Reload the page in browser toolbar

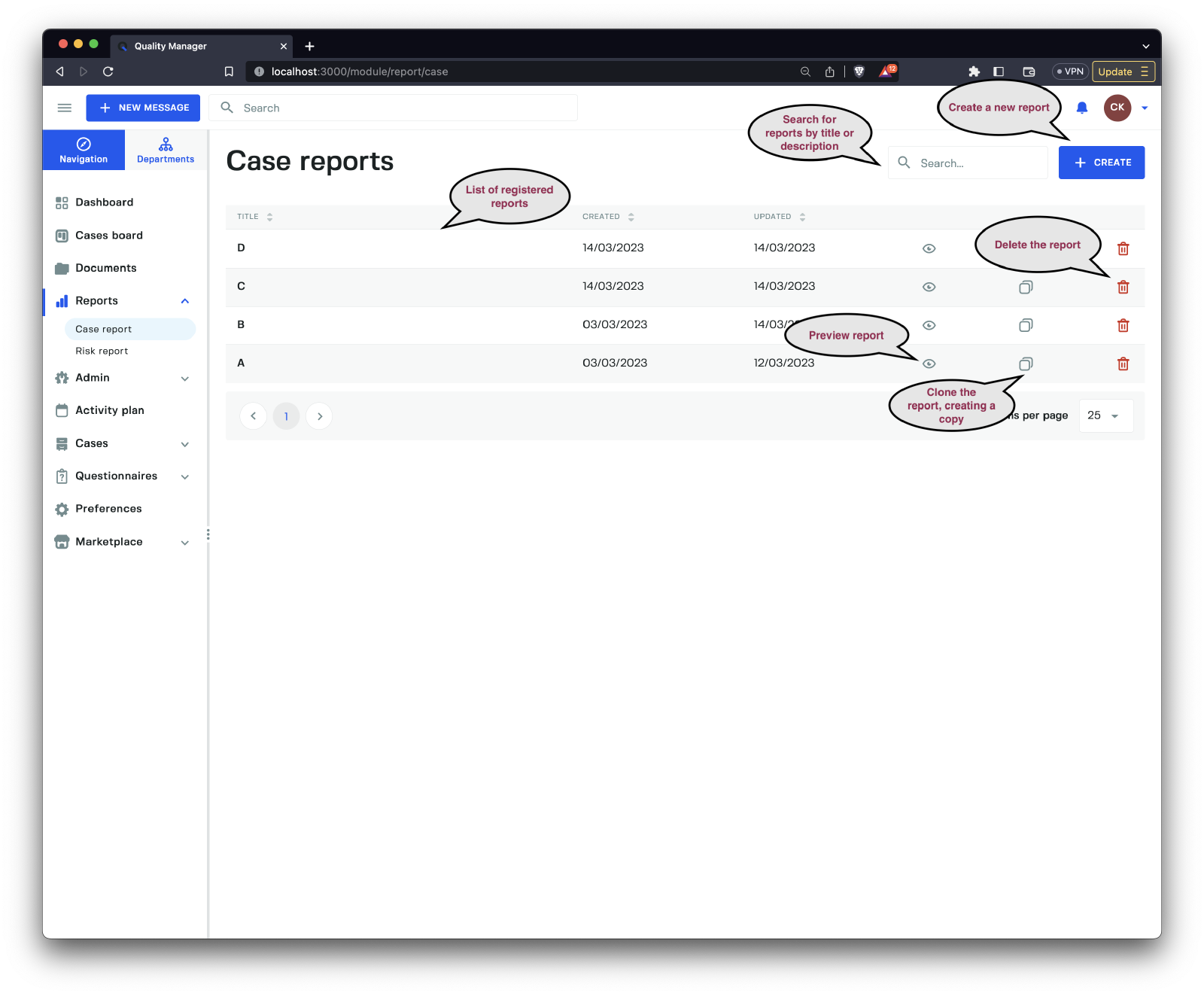coord(108,72)
